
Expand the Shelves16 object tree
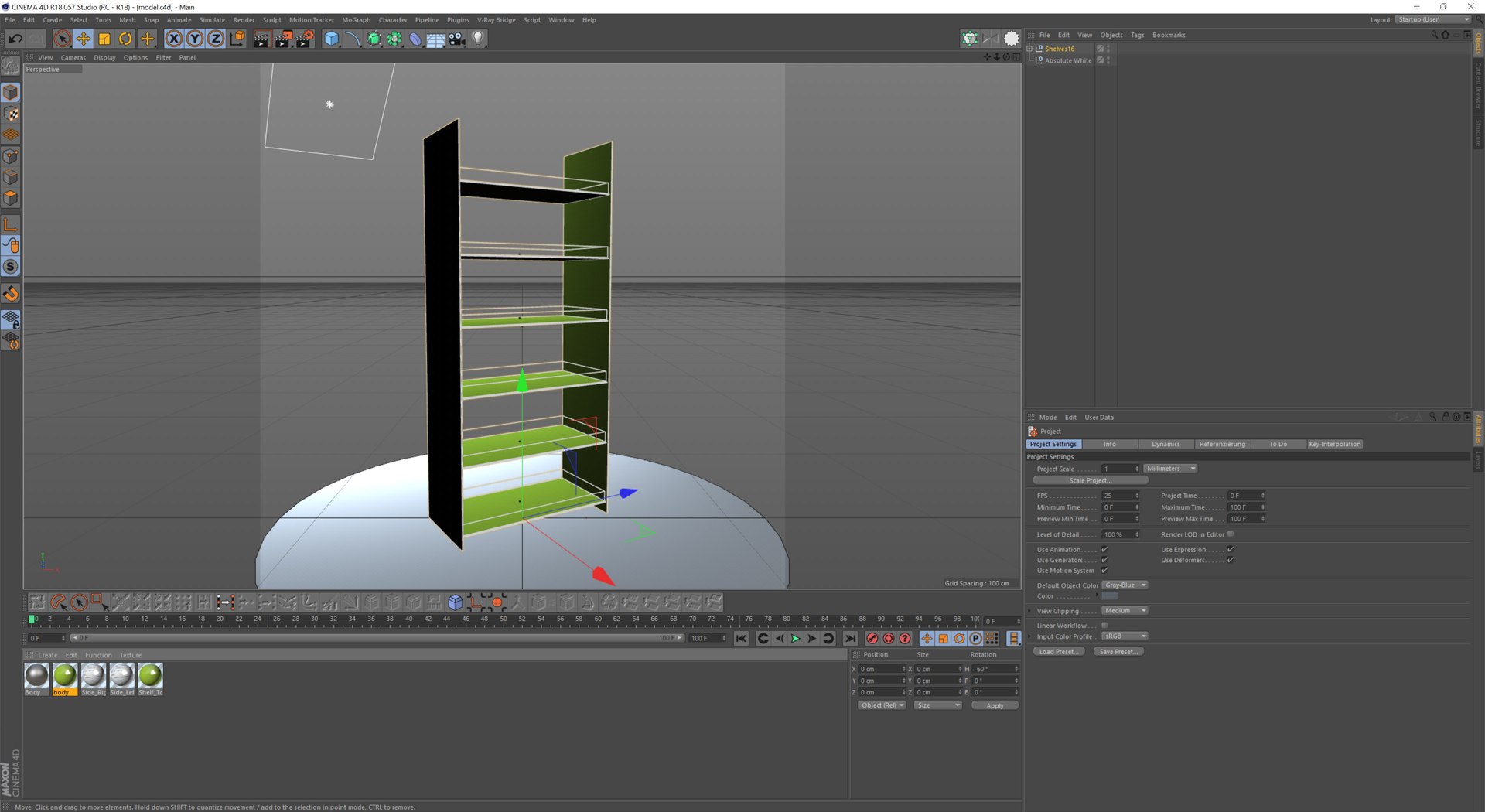(x=1029, y=49)
